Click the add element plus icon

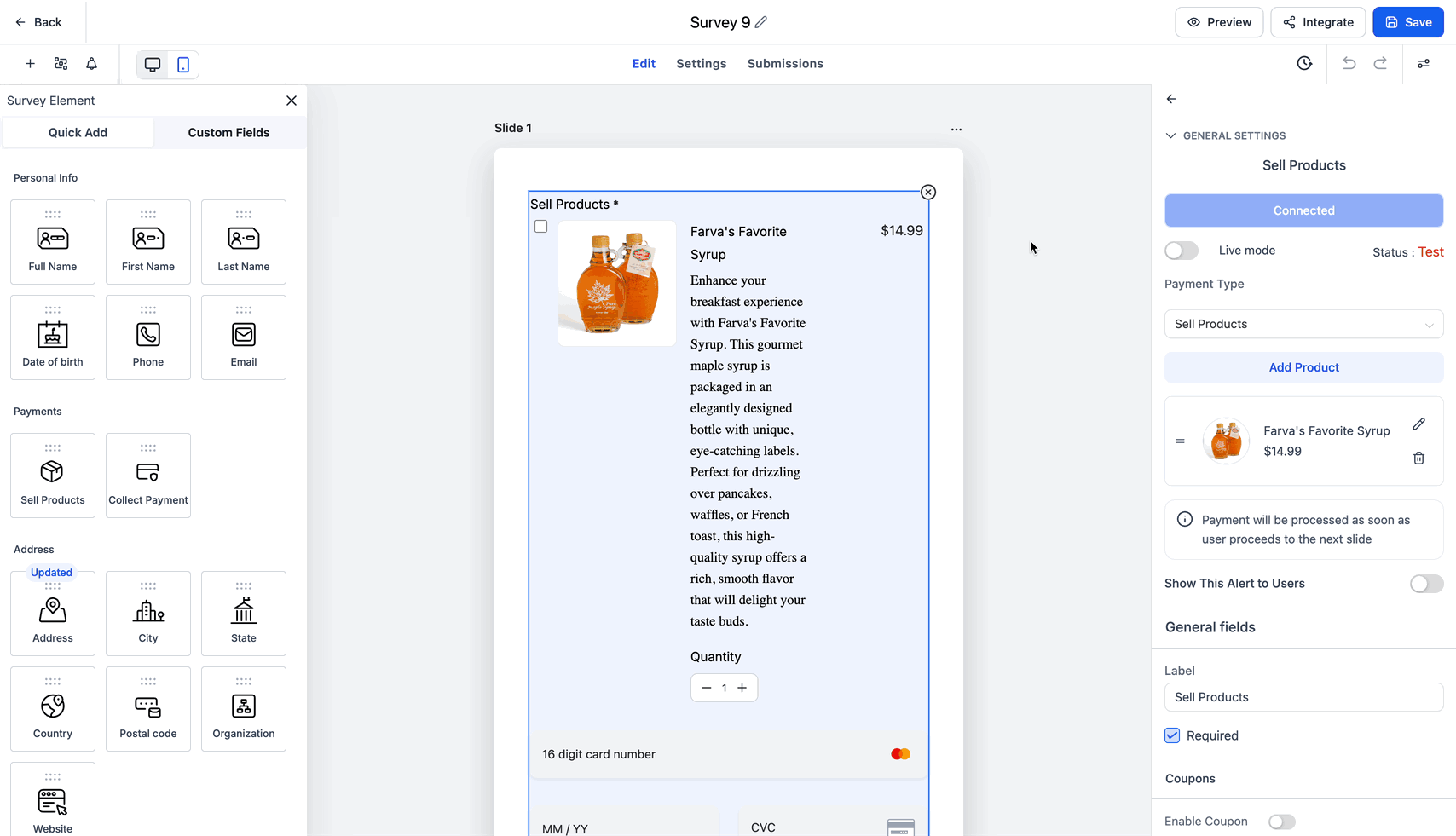point(30,64)
